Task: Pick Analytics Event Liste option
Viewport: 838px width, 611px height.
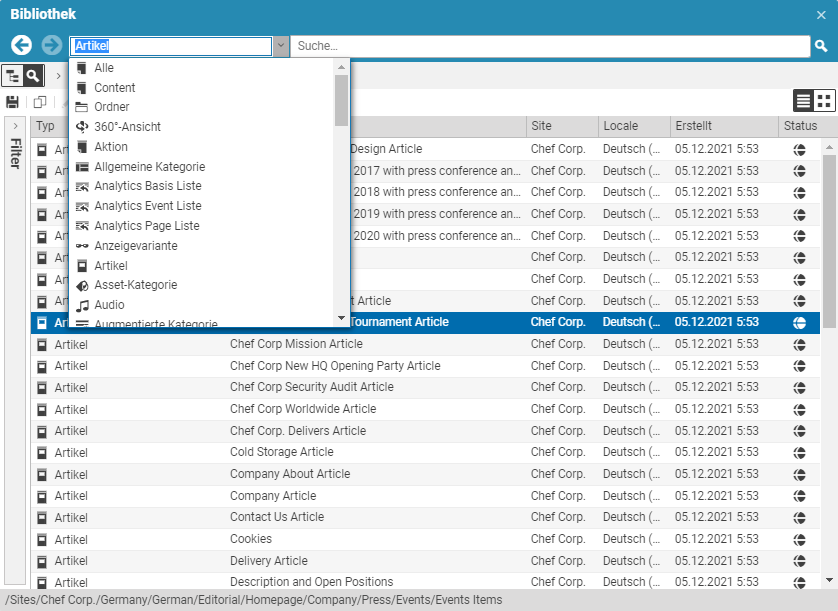Action: [147, 206]
